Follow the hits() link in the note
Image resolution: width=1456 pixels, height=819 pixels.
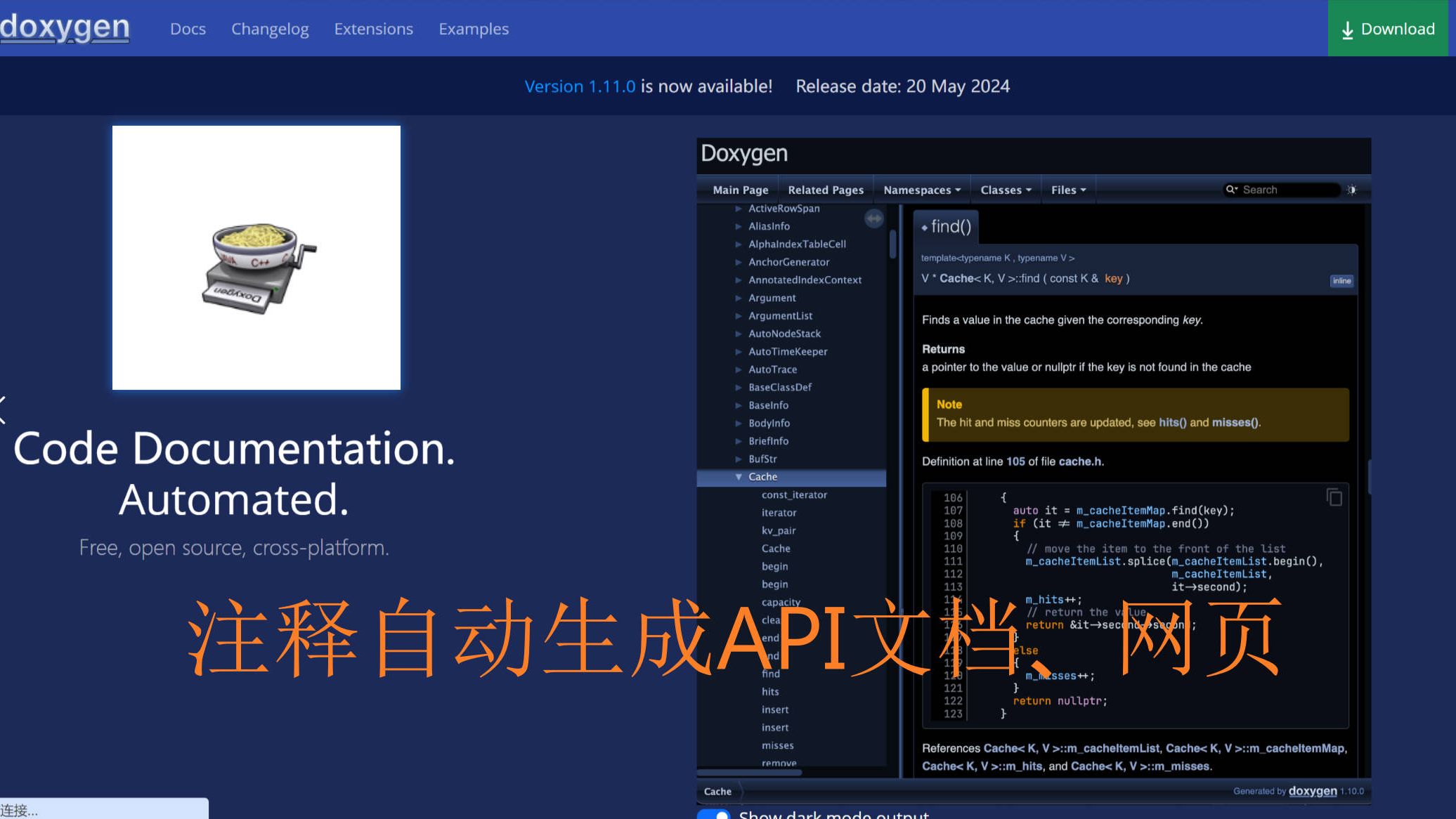tap(1172, 422)
